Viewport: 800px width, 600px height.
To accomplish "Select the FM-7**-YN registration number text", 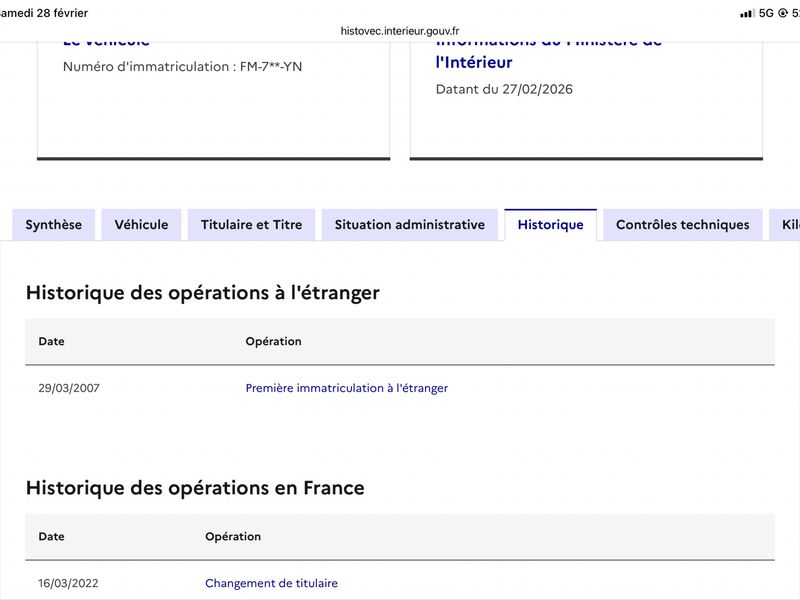I will coord(271,67).
